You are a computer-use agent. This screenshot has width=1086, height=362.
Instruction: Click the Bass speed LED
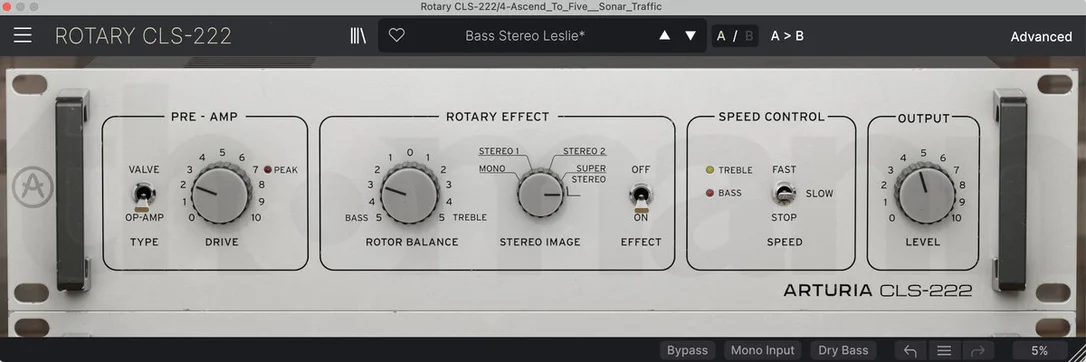[709, 193]
